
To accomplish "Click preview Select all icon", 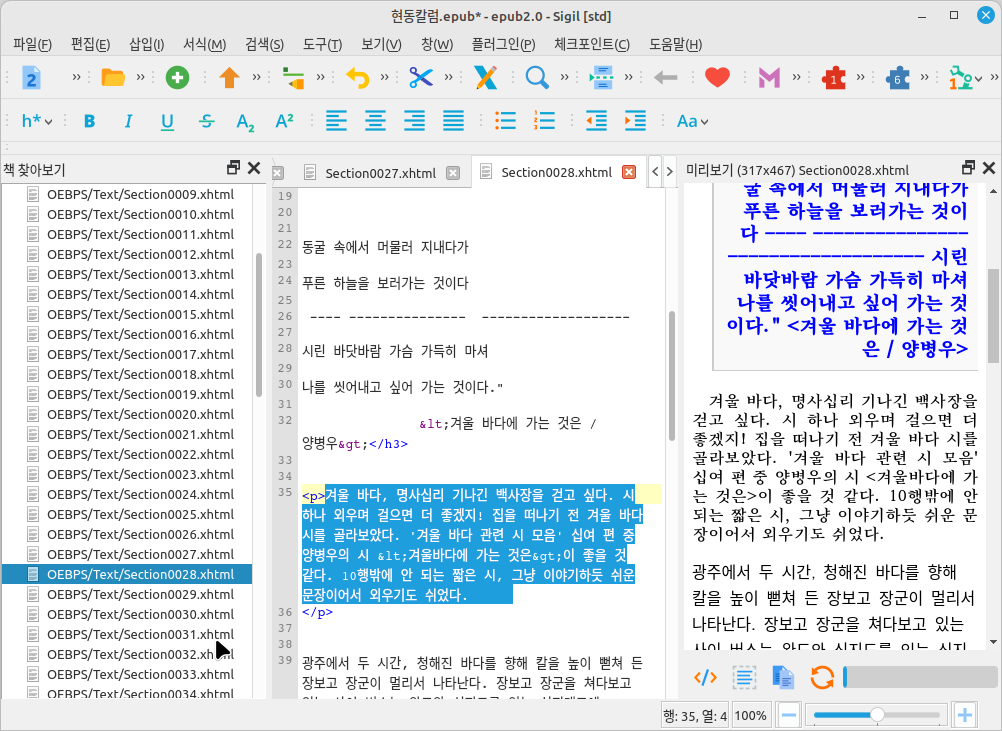I will (744, 677).
